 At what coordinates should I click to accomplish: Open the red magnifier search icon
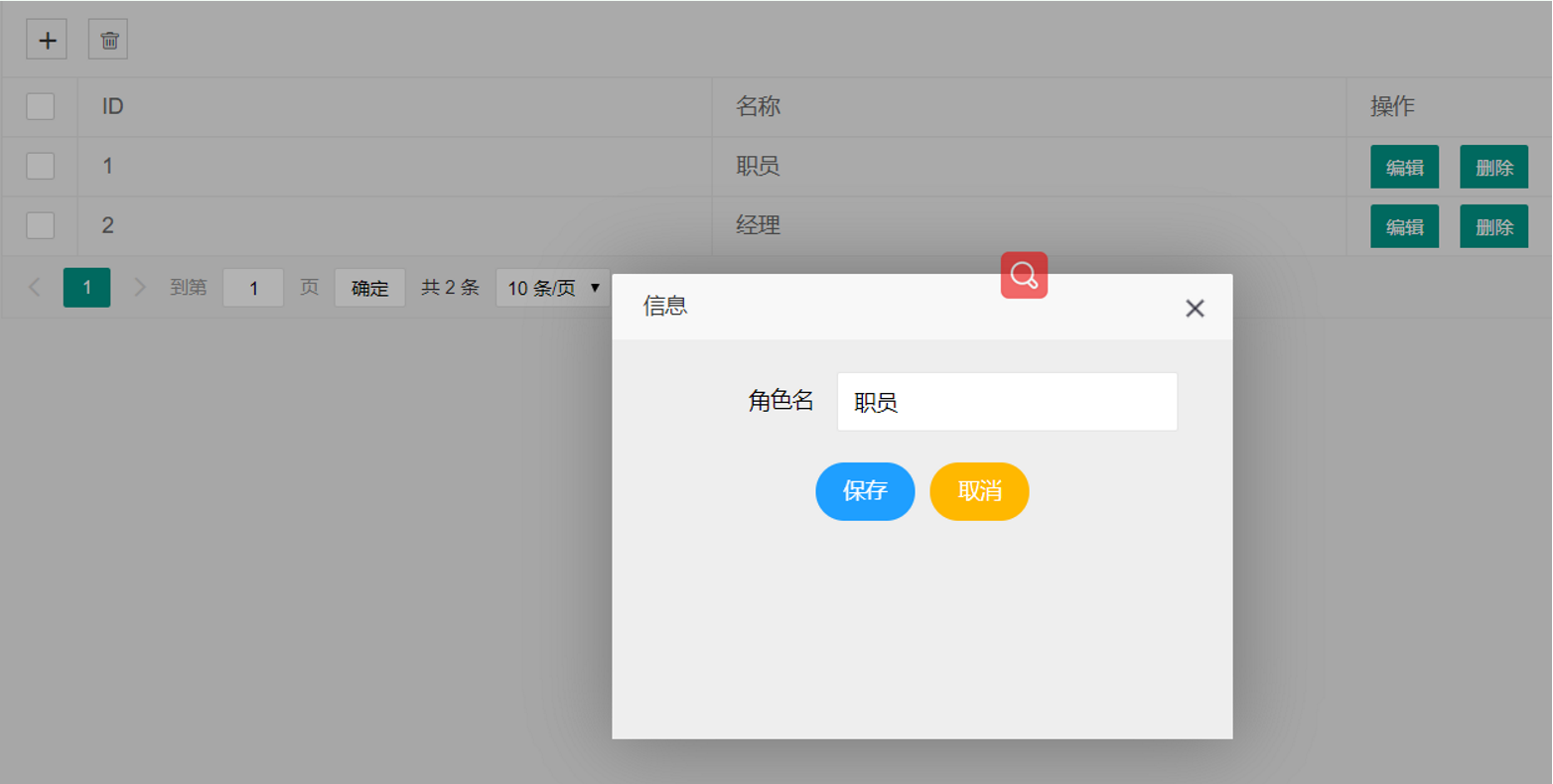coord(1024,275)
